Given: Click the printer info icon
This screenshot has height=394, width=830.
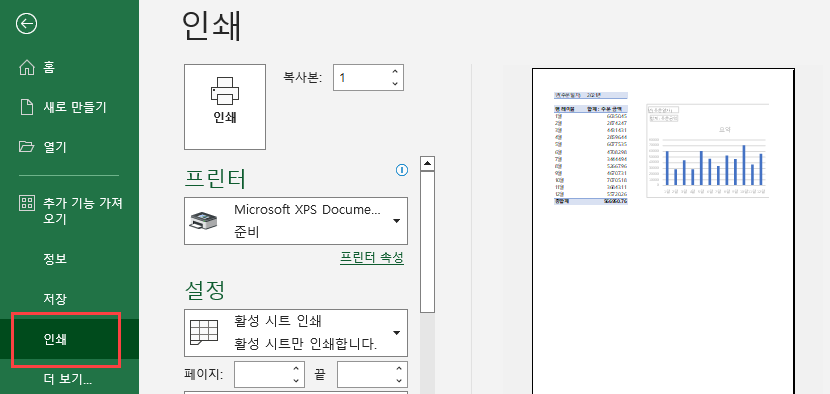Looking at the screenshot, I should tap(402, 170).
